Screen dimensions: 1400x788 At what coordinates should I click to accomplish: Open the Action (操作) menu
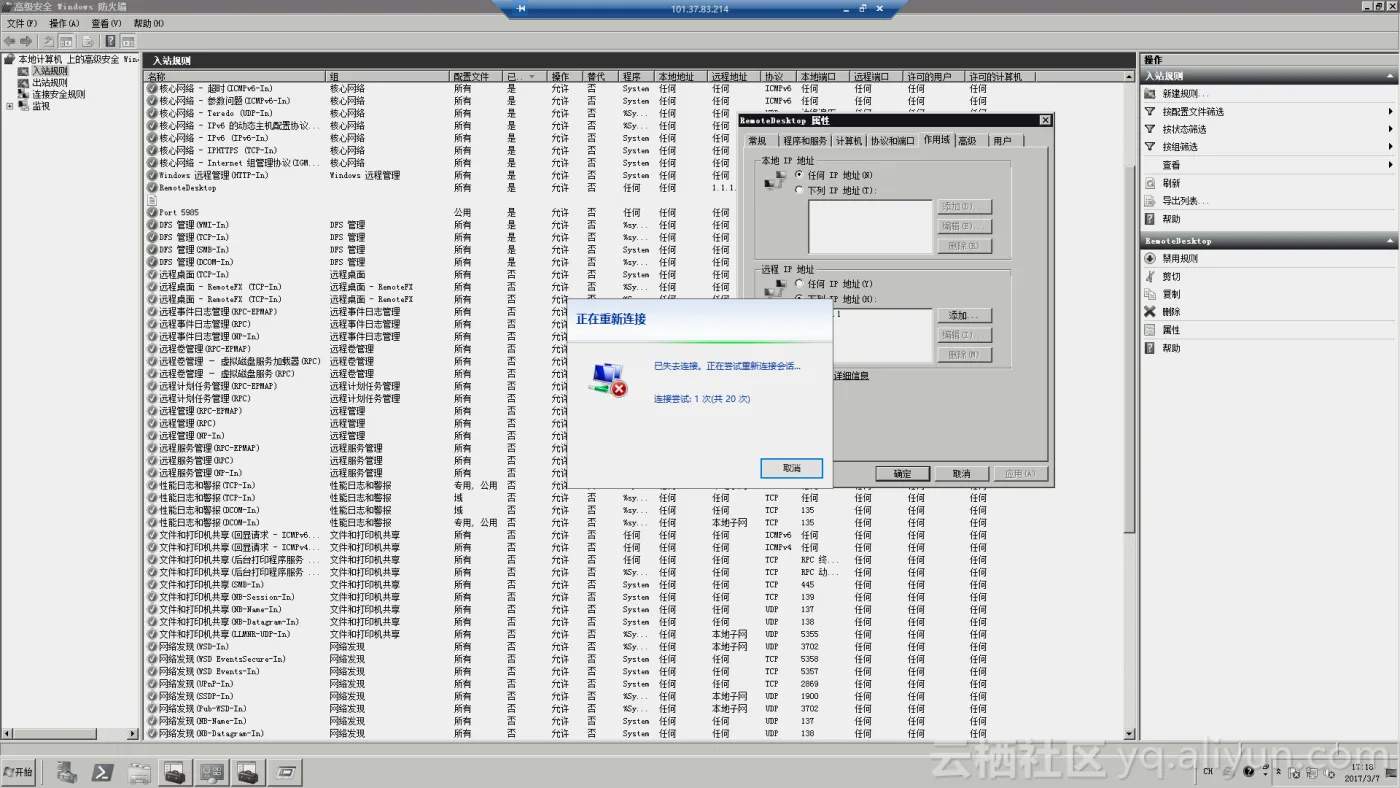(64, 24)
